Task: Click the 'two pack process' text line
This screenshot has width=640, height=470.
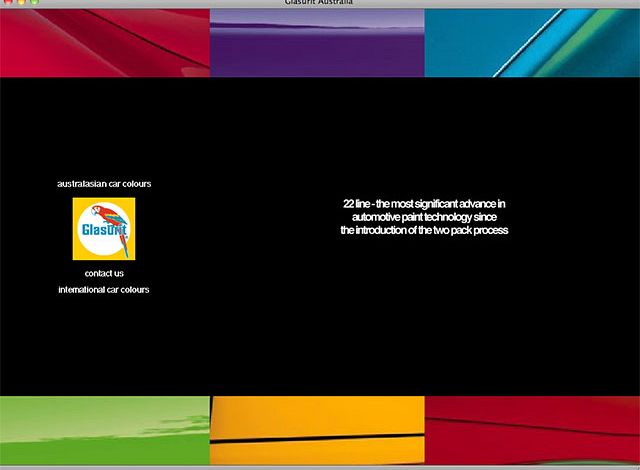Action: tap(424, 230)
